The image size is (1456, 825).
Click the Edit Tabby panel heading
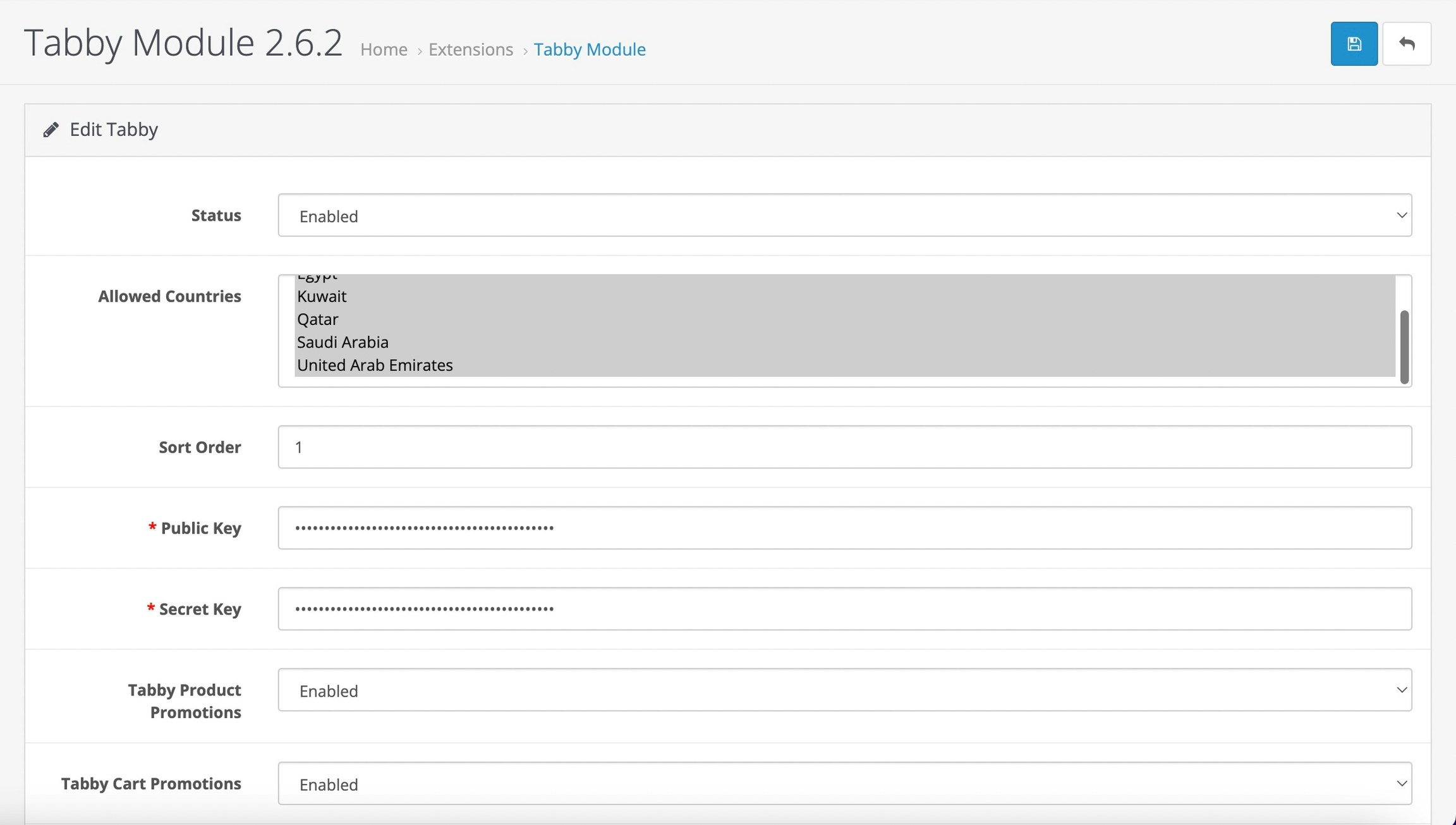(x=114, y=130)
